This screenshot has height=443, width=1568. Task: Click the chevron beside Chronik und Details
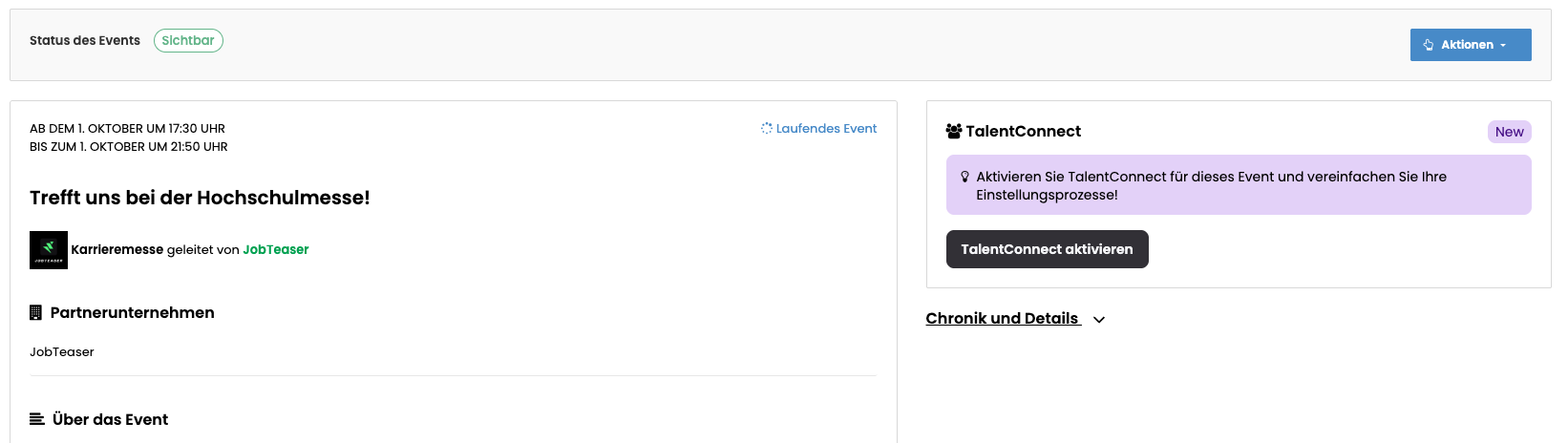pos(1099,320)
